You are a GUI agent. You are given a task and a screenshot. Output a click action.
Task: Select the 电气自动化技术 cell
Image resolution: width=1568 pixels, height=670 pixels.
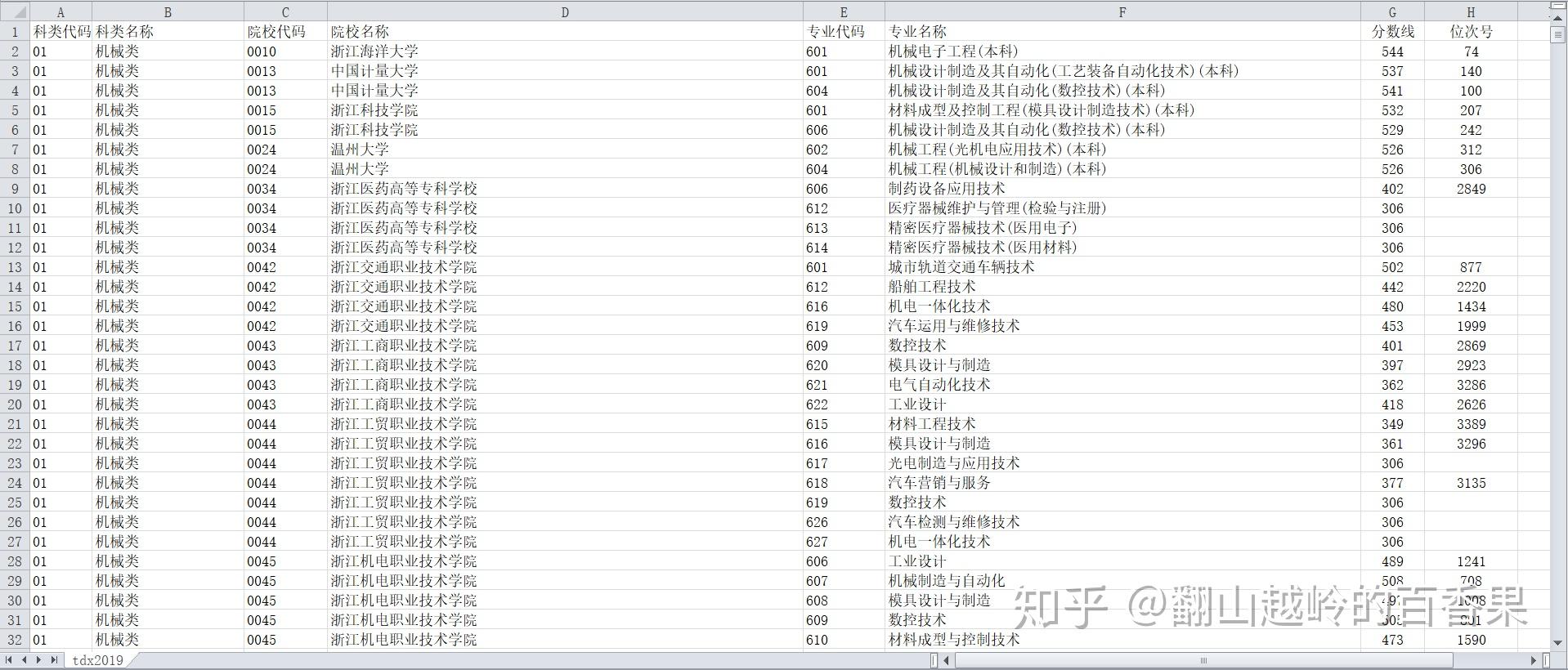point(1122,384)
